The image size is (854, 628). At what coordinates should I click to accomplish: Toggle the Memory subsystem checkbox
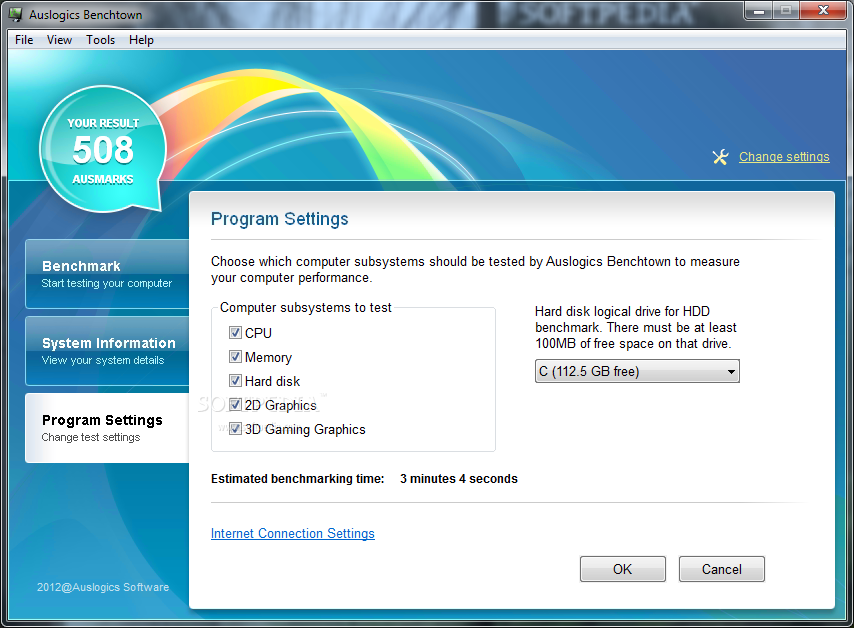click(235, 357)
